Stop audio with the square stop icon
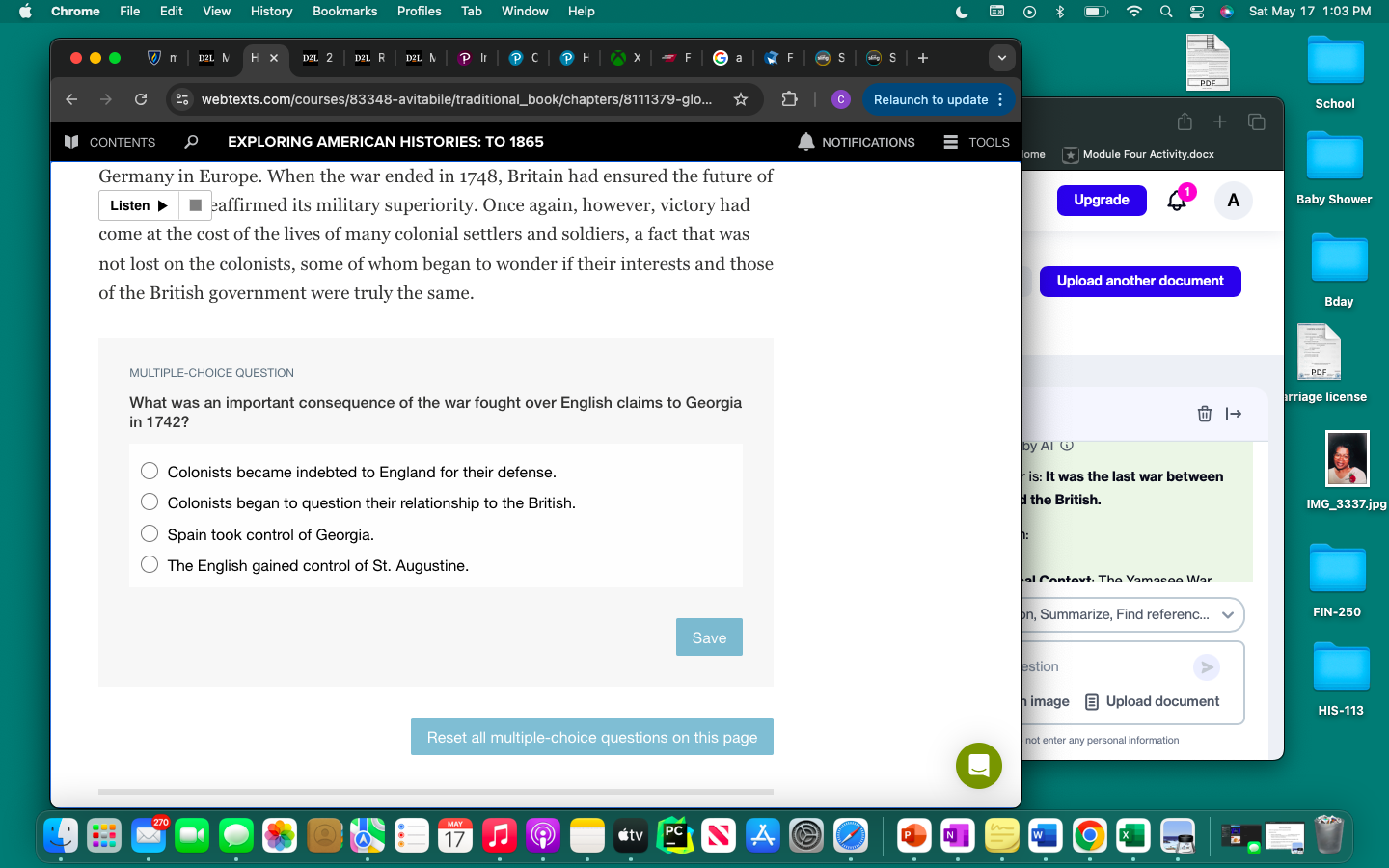The width and height of the screenshot is (1389, 868). point(195,205)
